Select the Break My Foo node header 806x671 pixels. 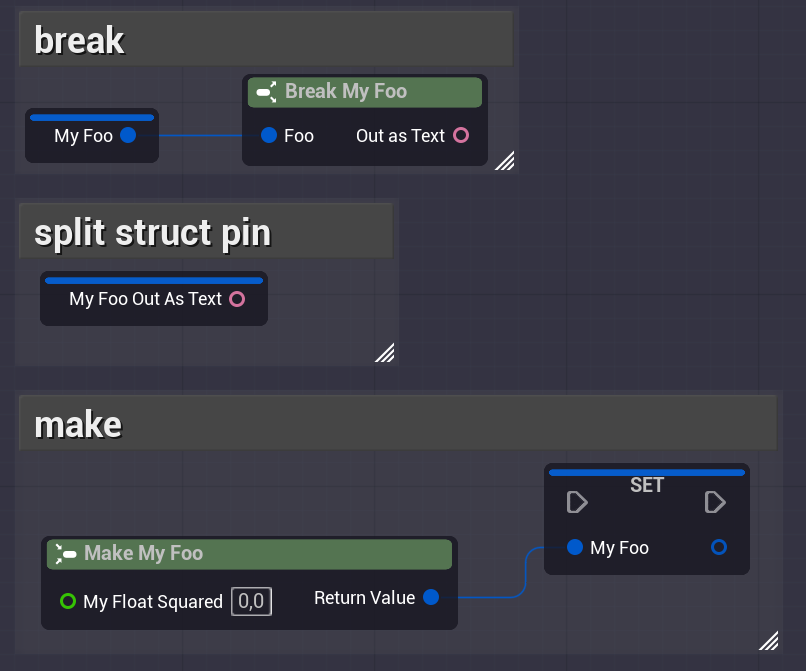(364, 92)
